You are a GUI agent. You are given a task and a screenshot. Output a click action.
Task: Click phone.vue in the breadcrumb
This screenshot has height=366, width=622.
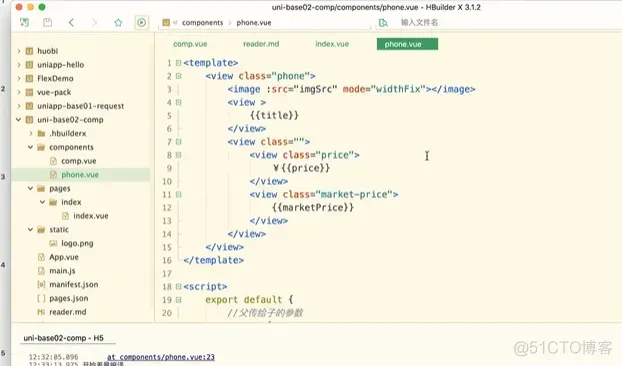[x=254, y=23]
